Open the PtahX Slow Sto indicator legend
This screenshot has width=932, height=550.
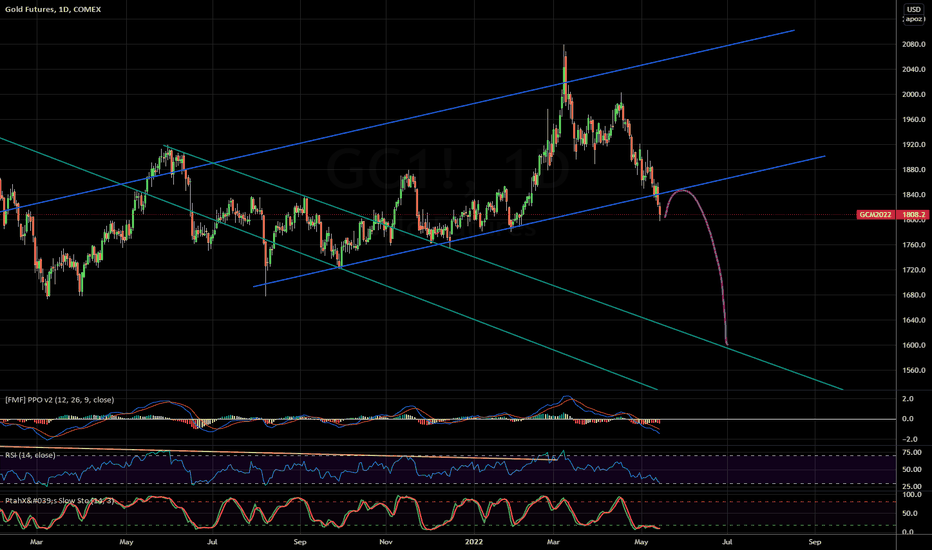[59, 501]
